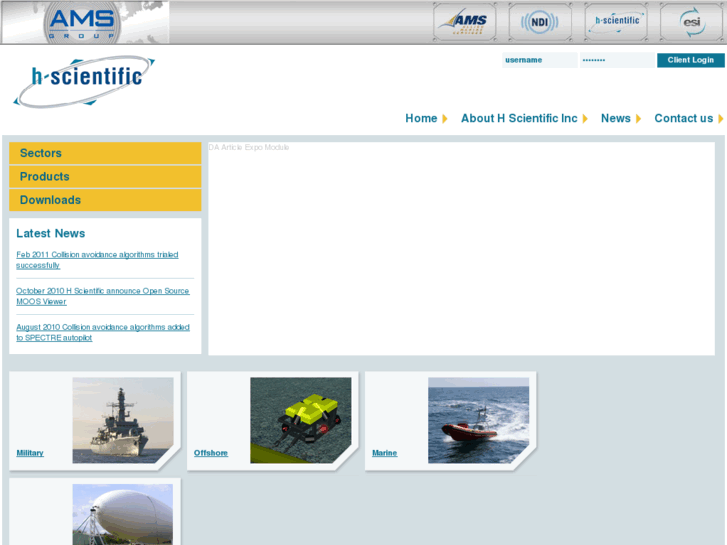This screenshot has height=545, width=727.
Task: Open August 2010 SPECTRE autopilot news link
Action: click(x=103, y=333)
